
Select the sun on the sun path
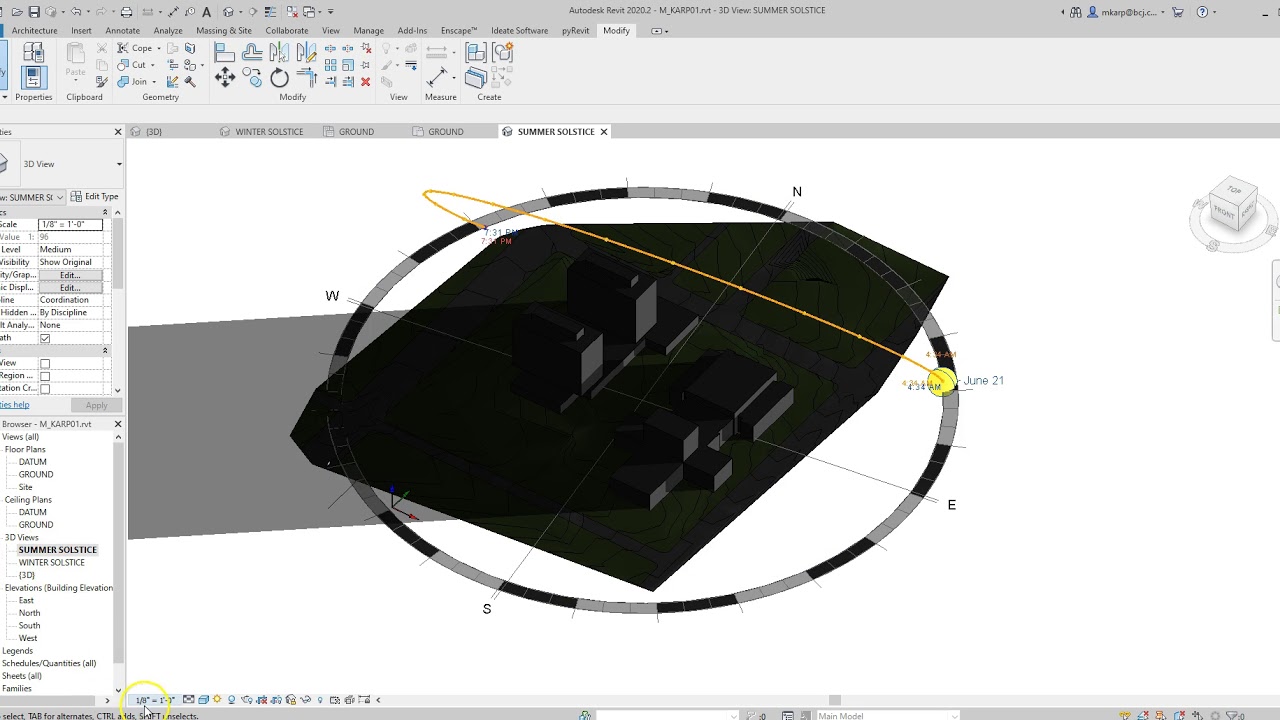click(x=940, y=382)
